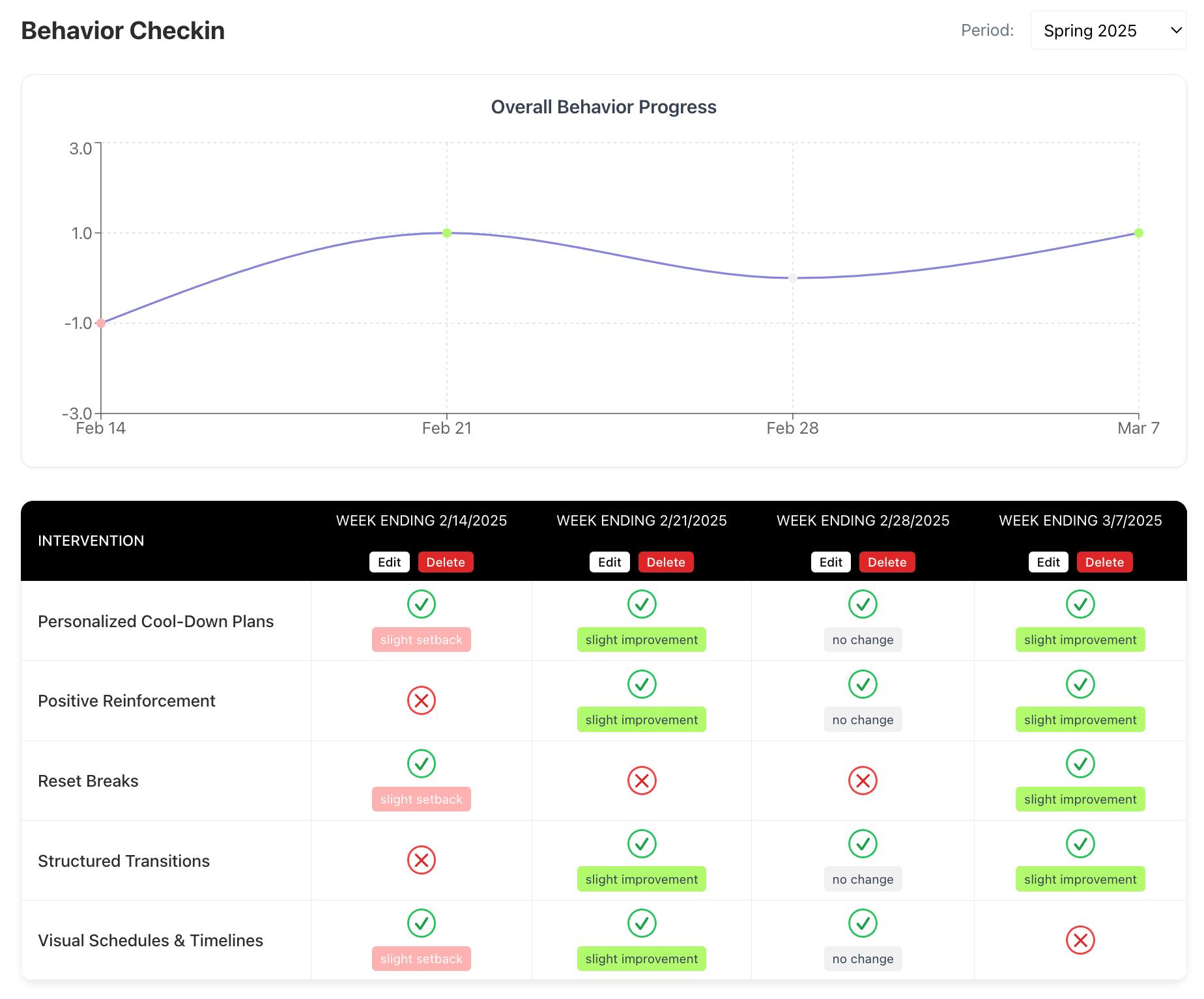Edit the week ending 2/28/2025 column
1204x999 pixels.
coord(831,562)
